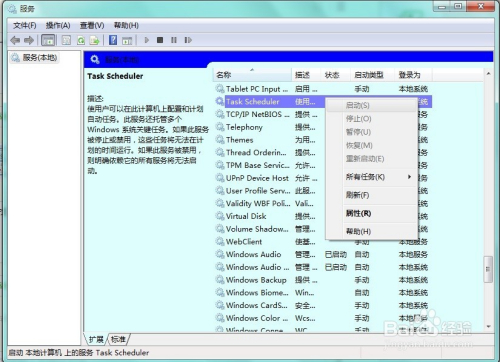Click the vertical scrollbar thumb
Viewport: 500px width, 362px height.
(488, 269)
